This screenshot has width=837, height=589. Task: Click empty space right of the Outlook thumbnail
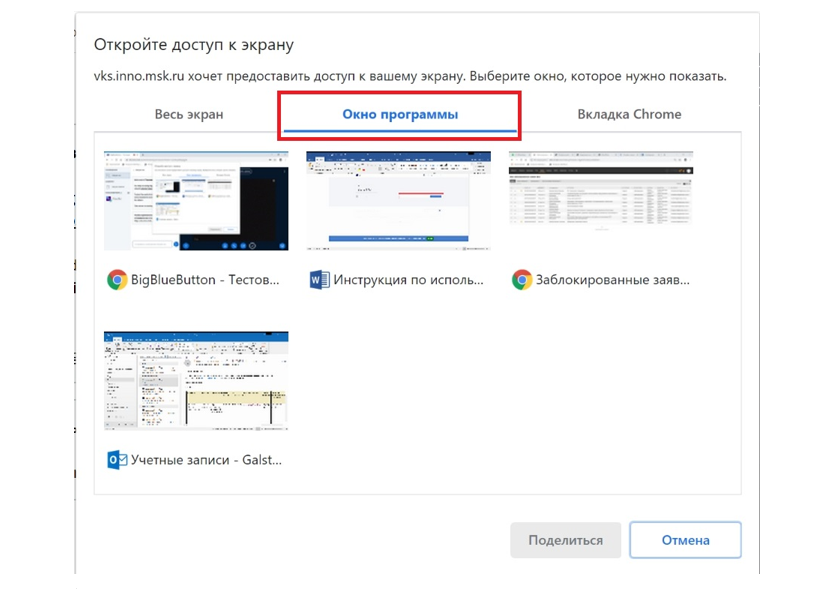(500, 400)
